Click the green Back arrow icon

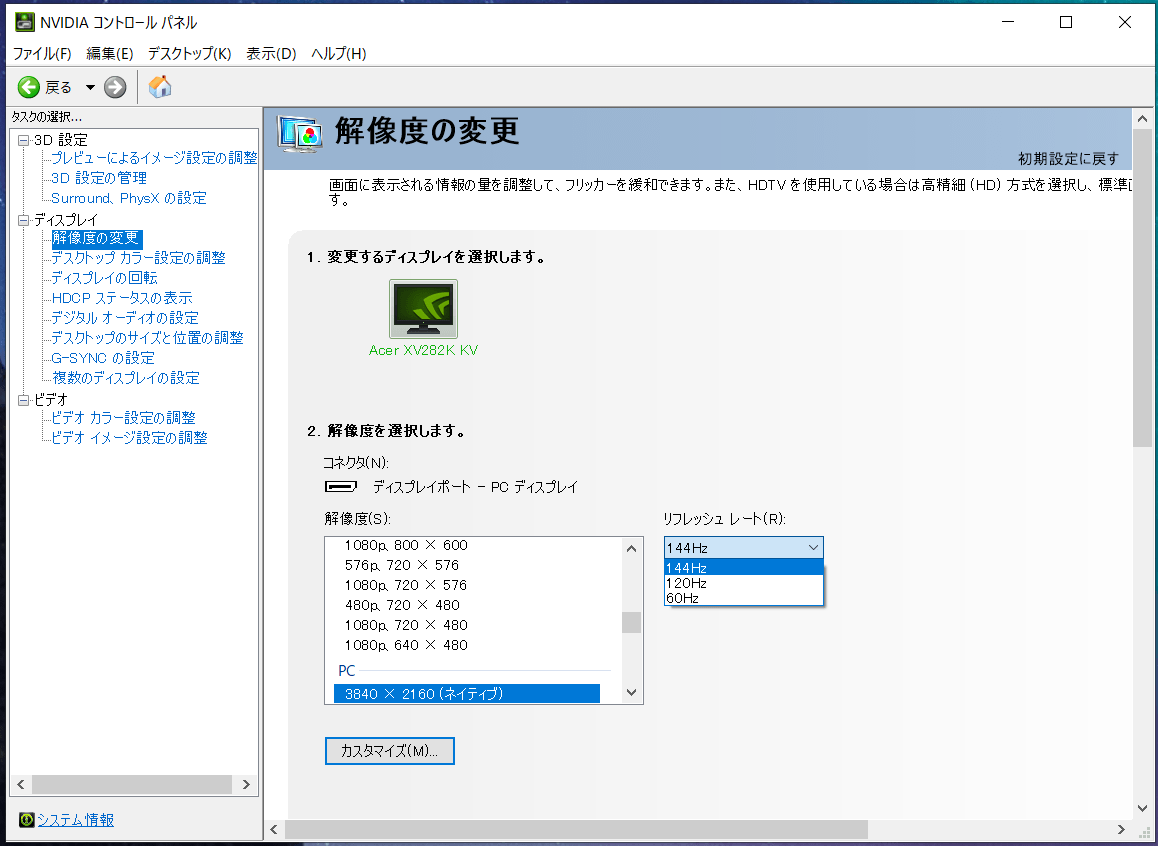(29, 87)
